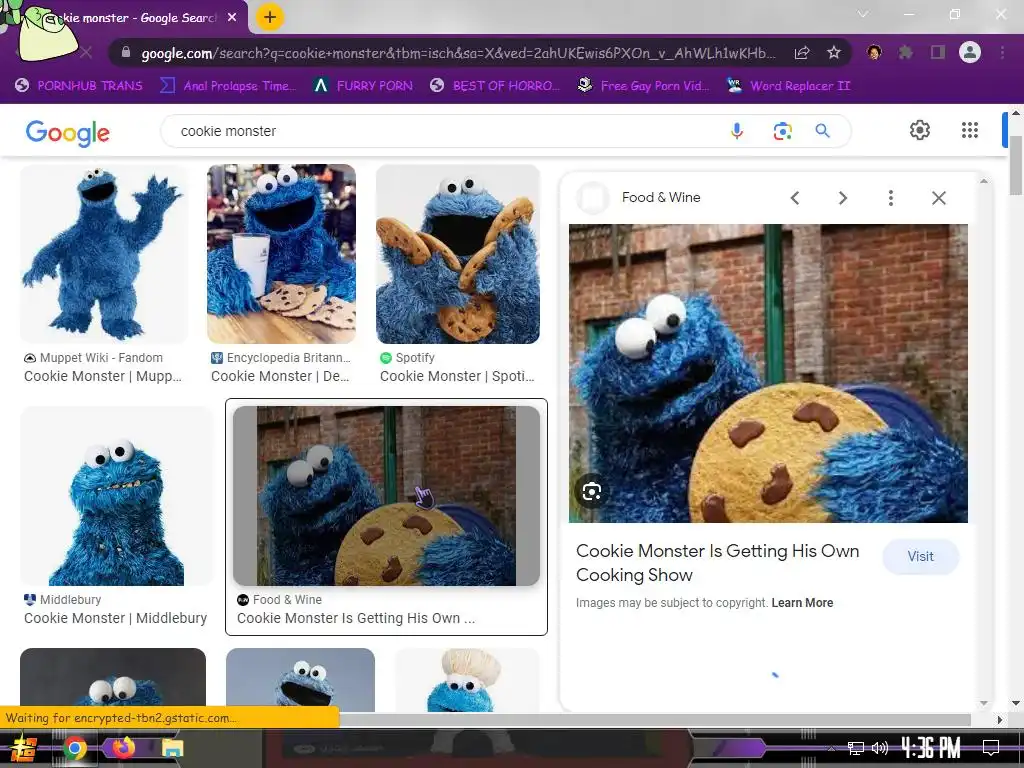Show the previous image in preview panel
1024x768 pixels.
(x=795, y=198)
